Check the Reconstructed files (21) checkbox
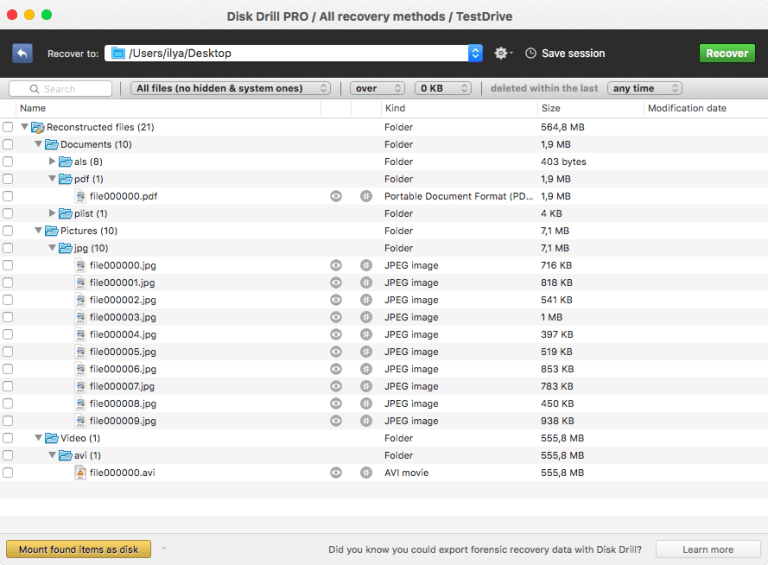 click(x=8, y=127)
